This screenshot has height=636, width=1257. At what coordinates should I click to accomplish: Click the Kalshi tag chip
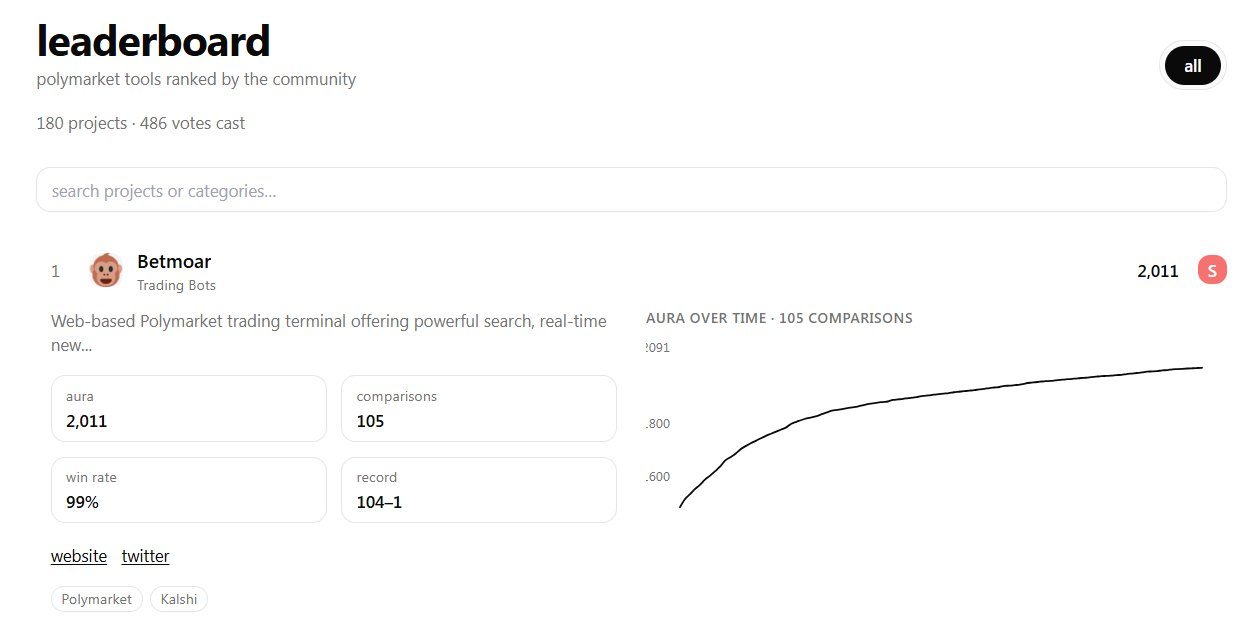tap(179, 599)
